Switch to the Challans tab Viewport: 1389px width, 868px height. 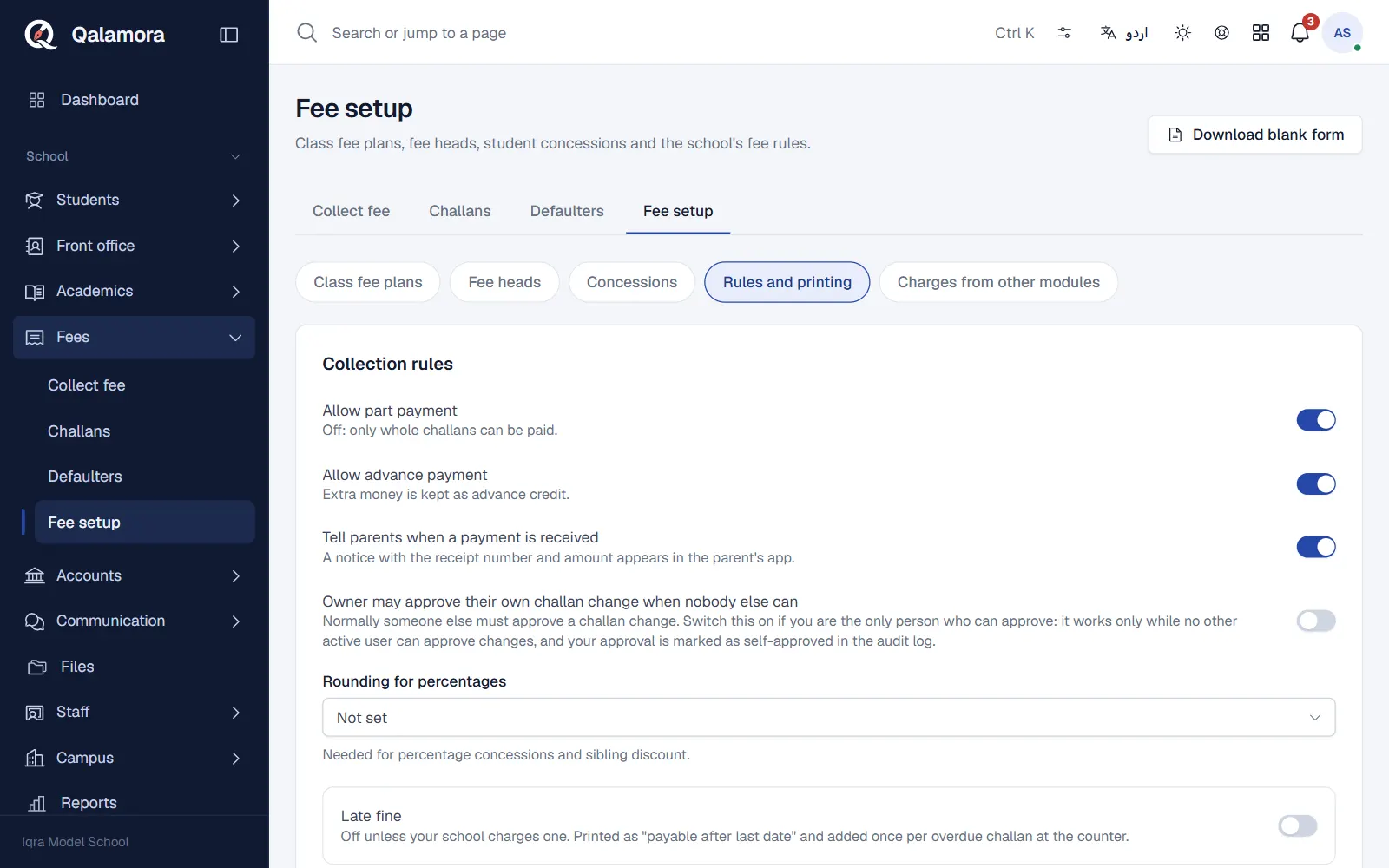pos(460,211)
